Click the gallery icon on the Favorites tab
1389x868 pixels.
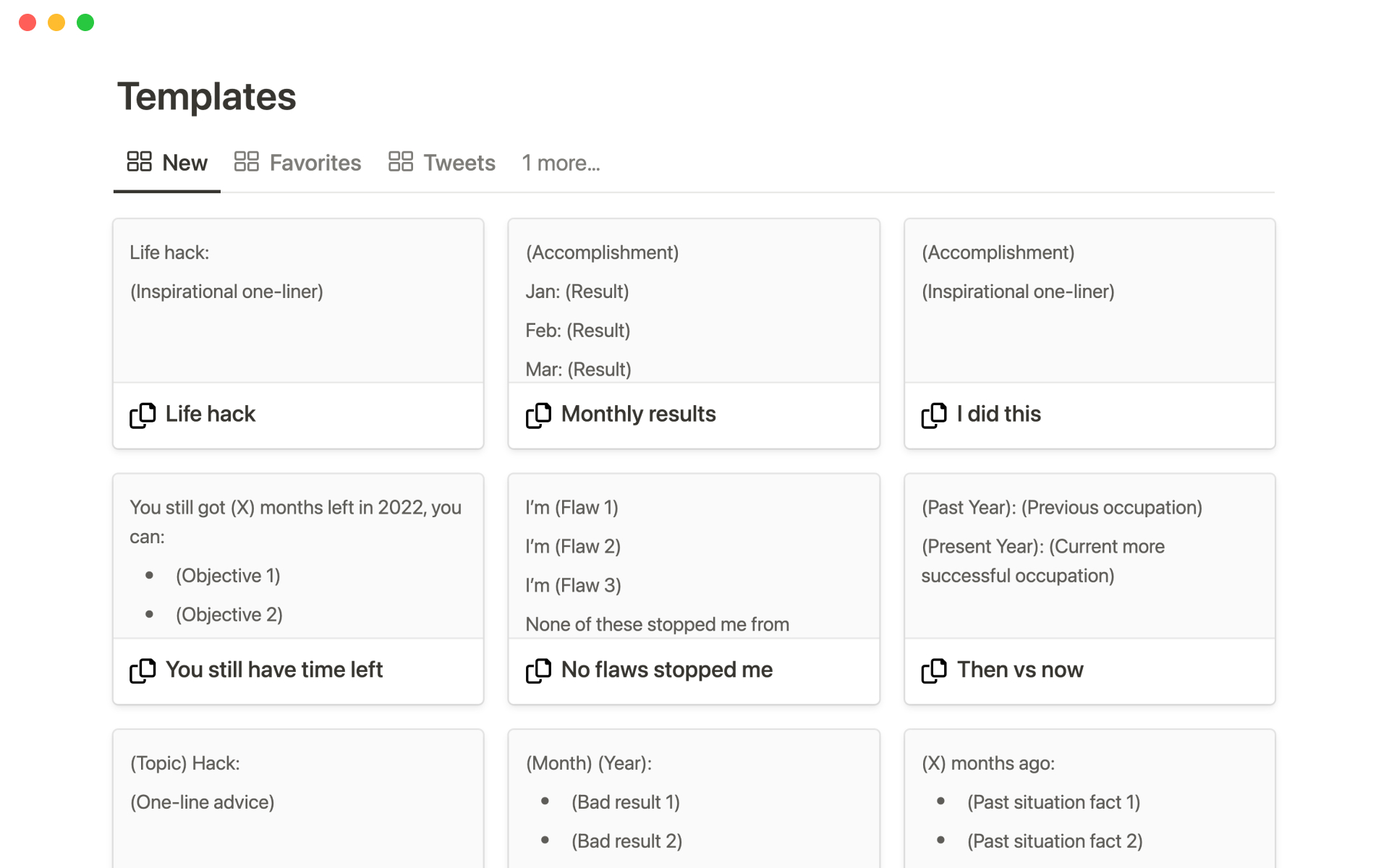(x=247, y=161)
